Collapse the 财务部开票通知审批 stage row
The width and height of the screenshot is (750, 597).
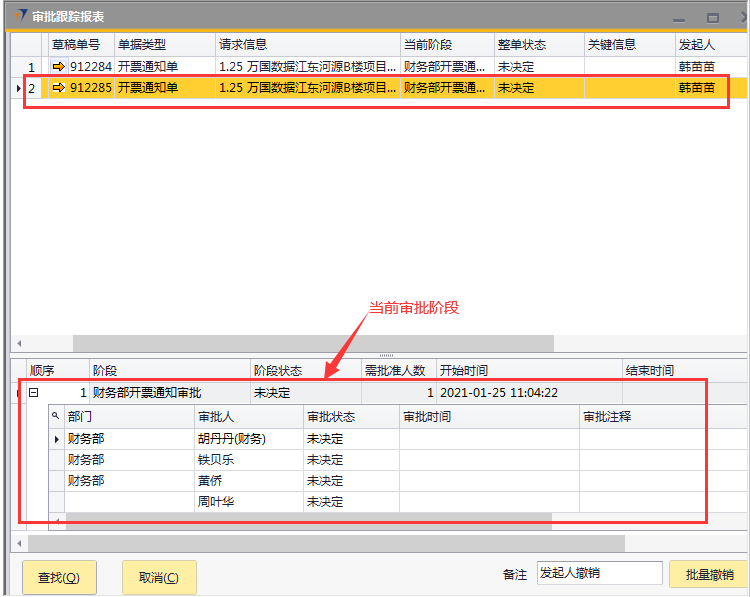click(33, 393)
